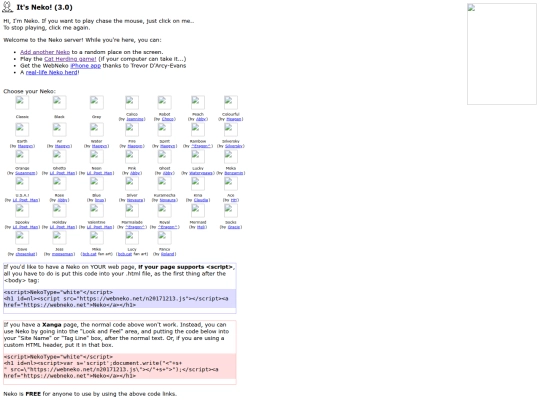Follow the 'real-life Neko herd' link
540x405 pixels.
click(52, 72)
